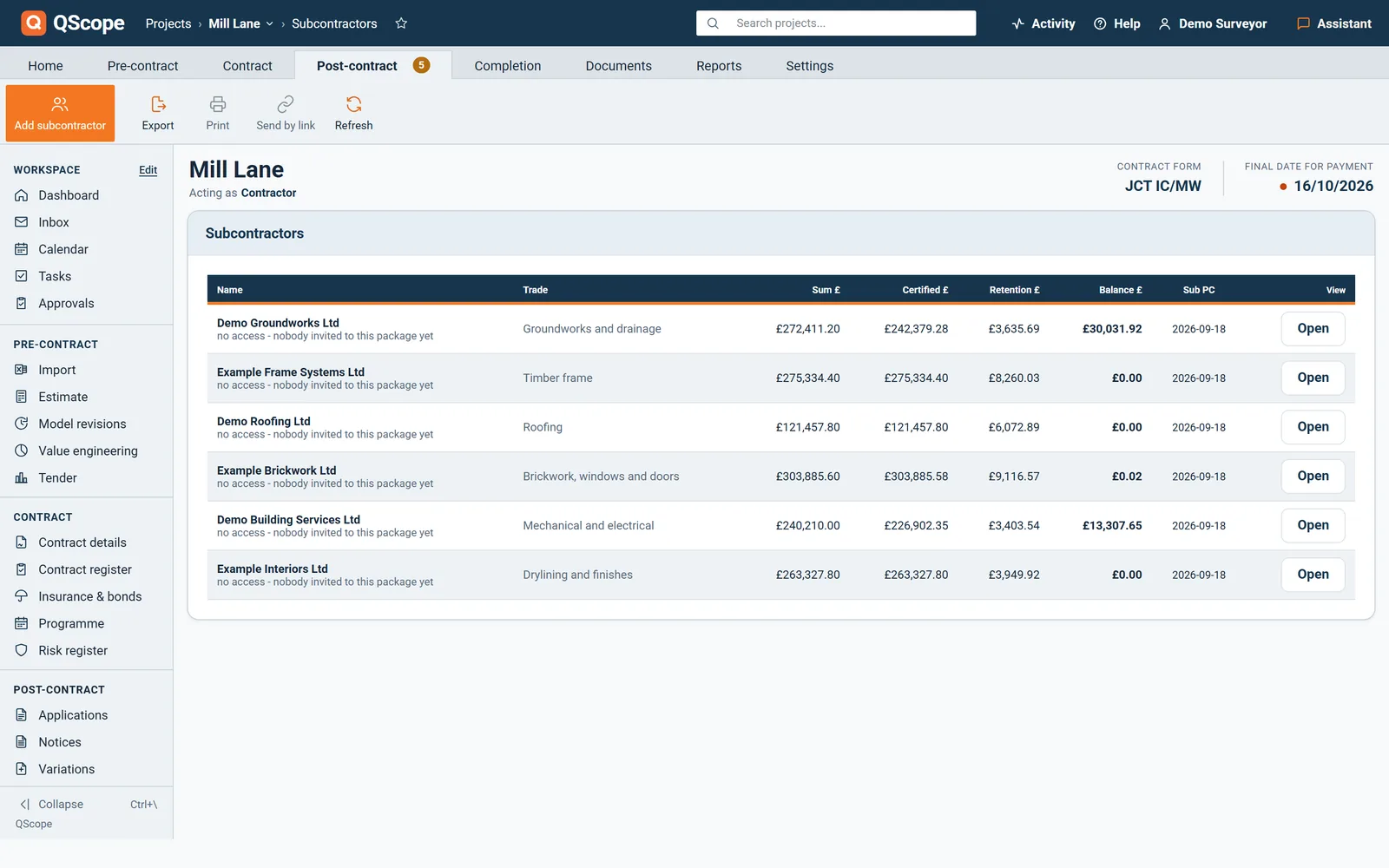Click the QScope logo
1389x868 pixels.
73,23
